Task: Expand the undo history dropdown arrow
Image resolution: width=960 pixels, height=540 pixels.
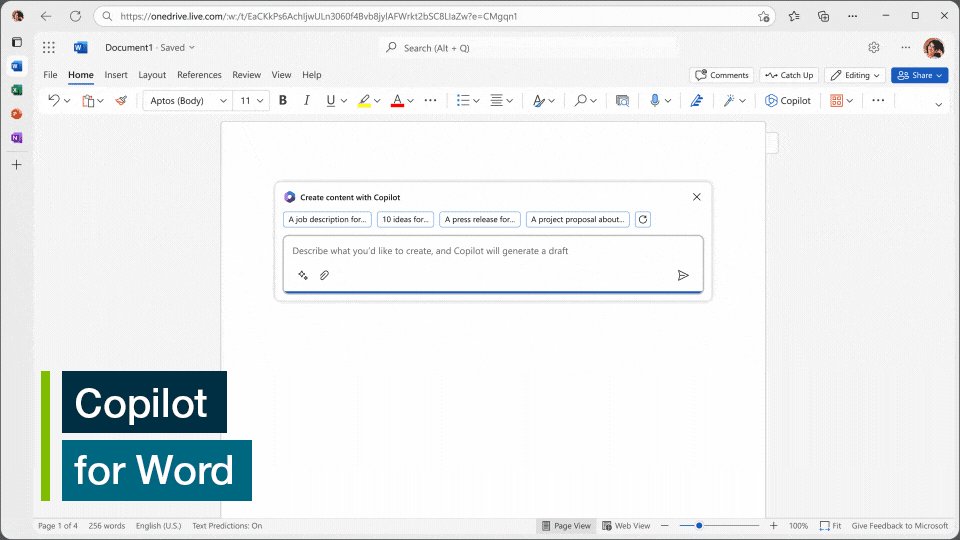Action: pyautogui.click(x=67, y=100)
